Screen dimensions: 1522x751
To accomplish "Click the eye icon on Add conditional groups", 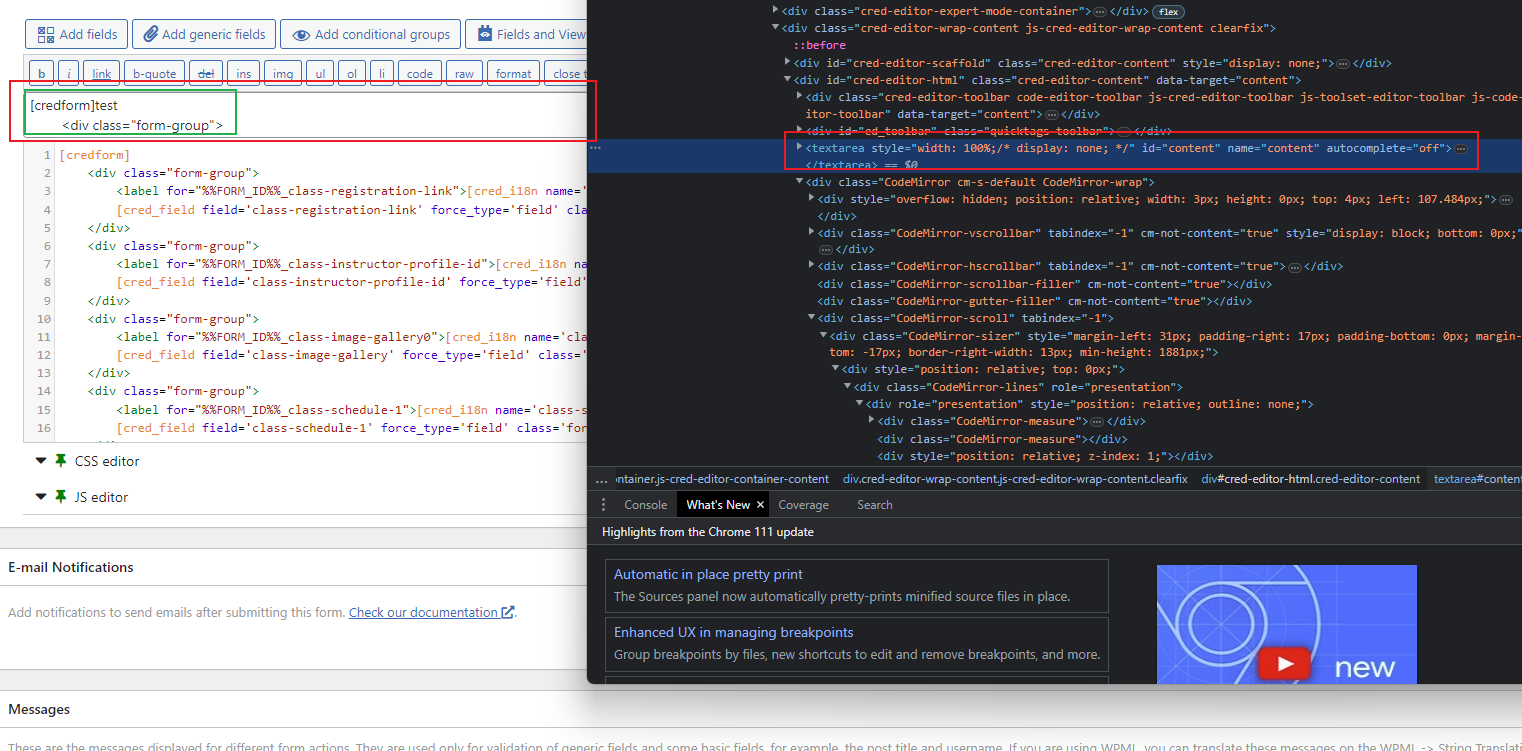I will [301, 34].
